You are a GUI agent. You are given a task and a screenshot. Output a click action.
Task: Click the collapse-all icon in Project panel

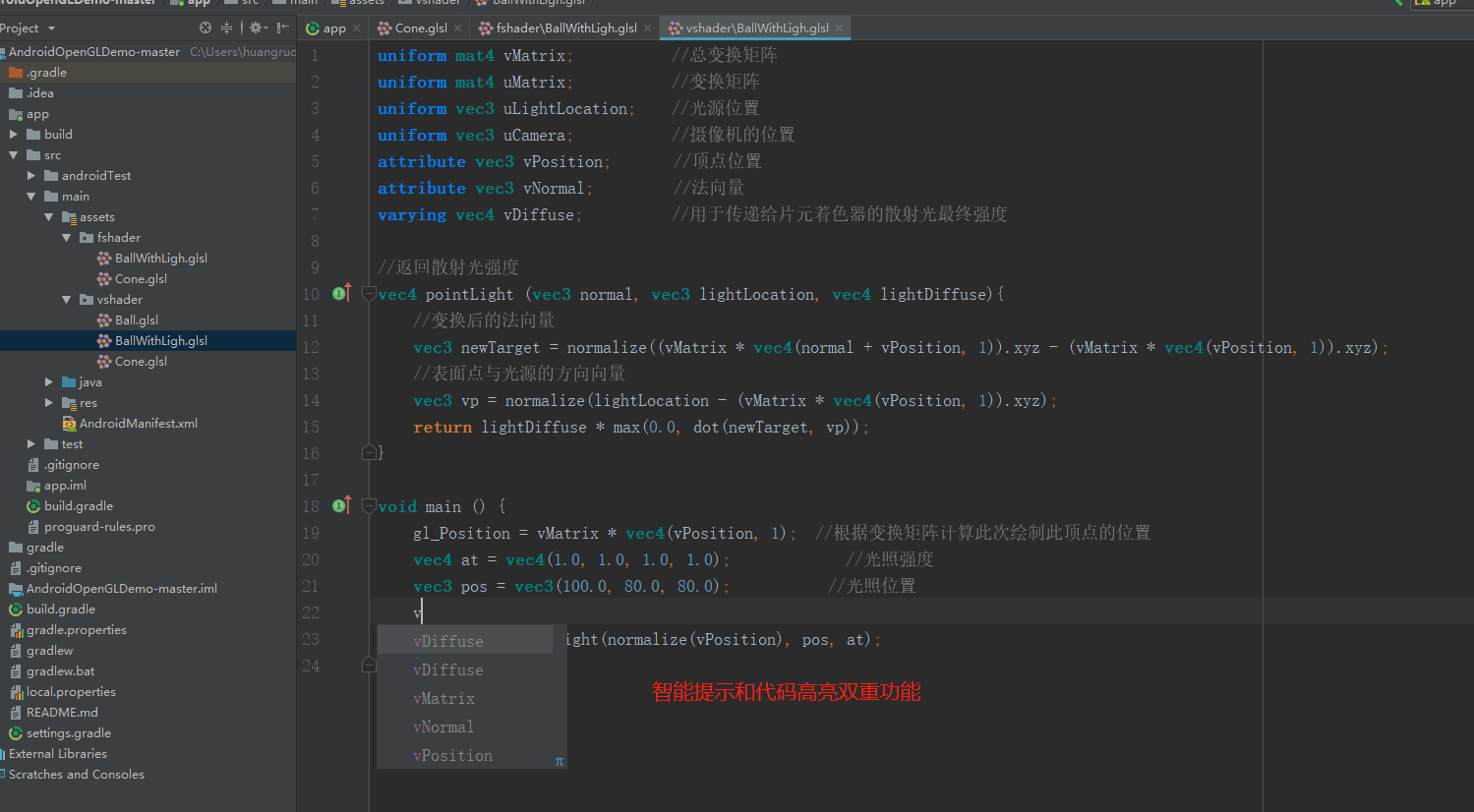pos(227,29)
